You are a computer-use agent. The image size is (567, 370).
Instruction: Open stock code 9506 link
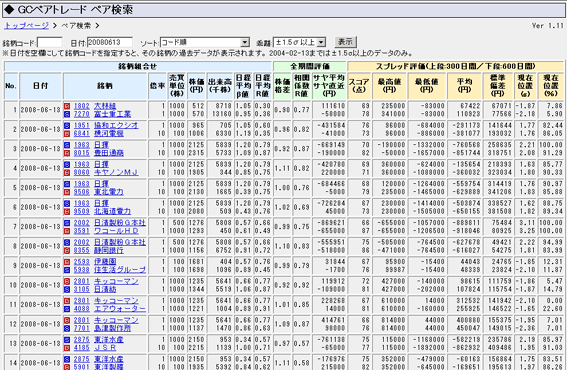(x=82, y=192)
